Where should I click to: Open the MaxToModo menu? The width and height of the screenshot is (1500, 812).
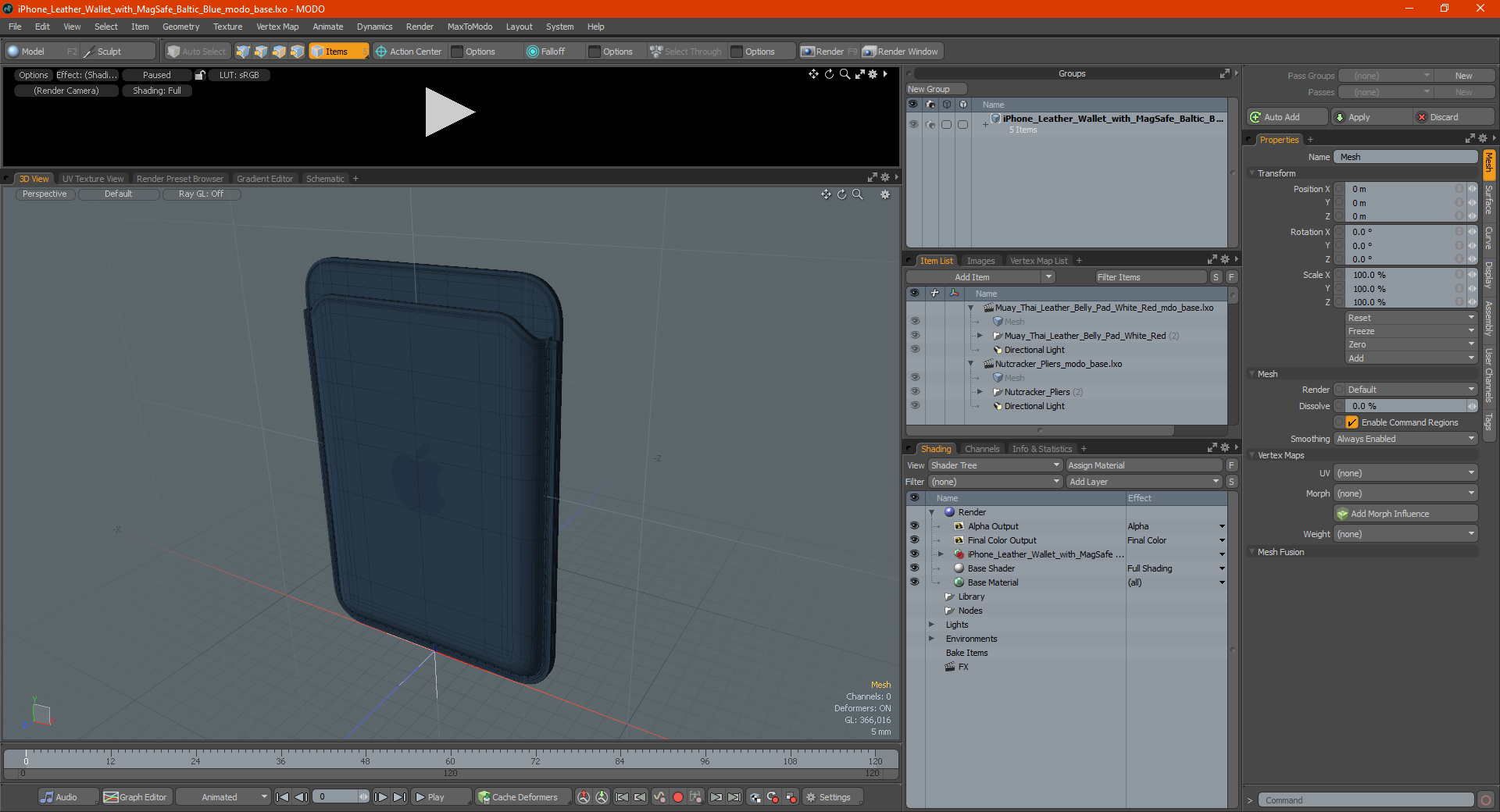470,27
